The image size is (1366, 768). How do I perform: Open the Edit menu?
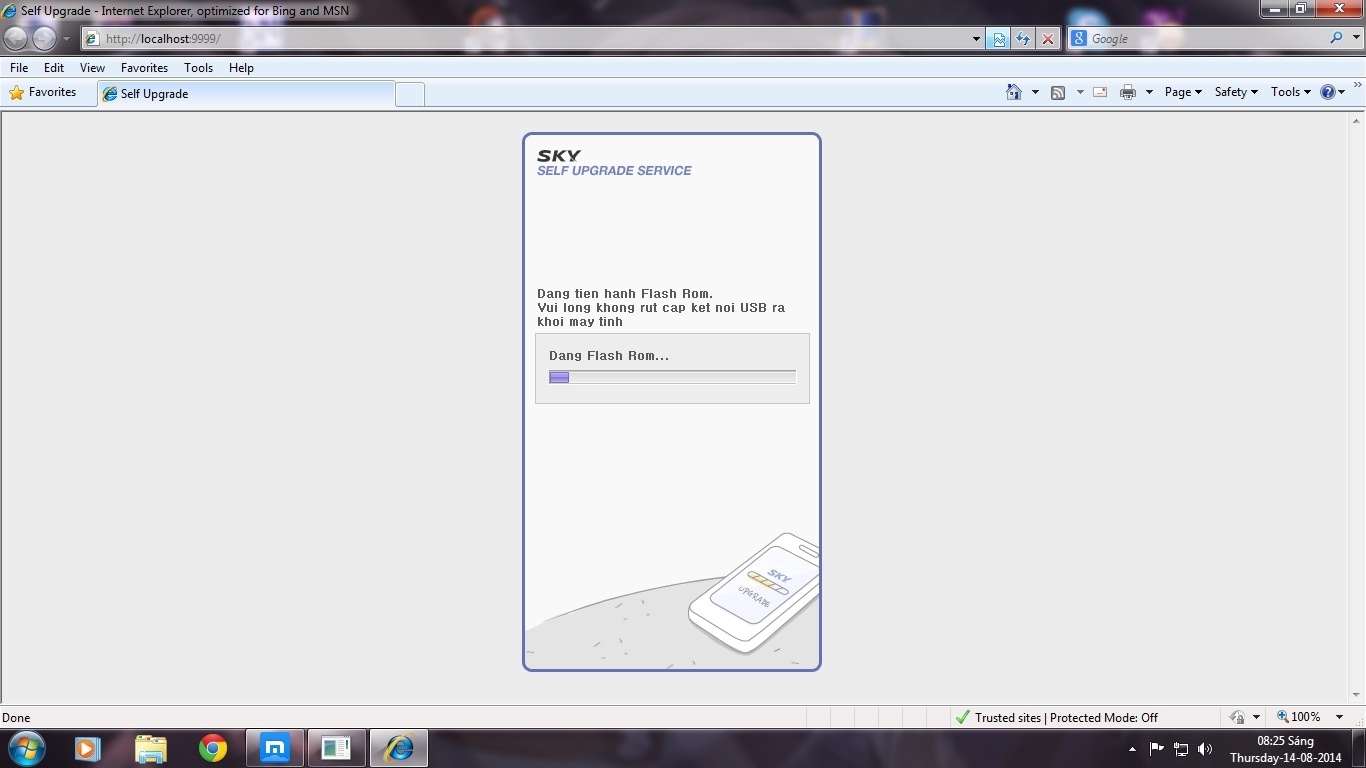click(54, 68)
